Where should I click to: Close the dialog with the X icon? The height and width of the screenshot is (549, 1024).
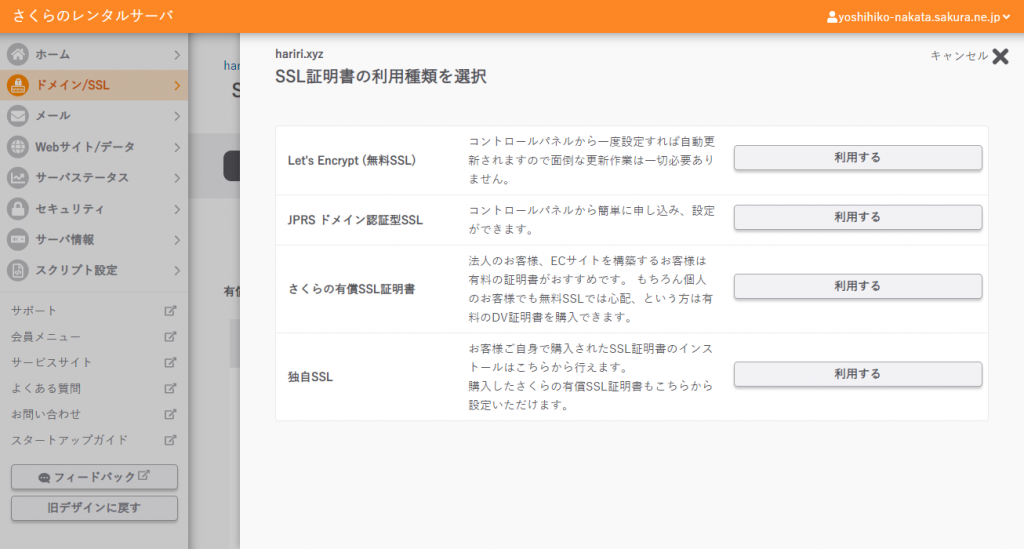(x=1000, y=56)
